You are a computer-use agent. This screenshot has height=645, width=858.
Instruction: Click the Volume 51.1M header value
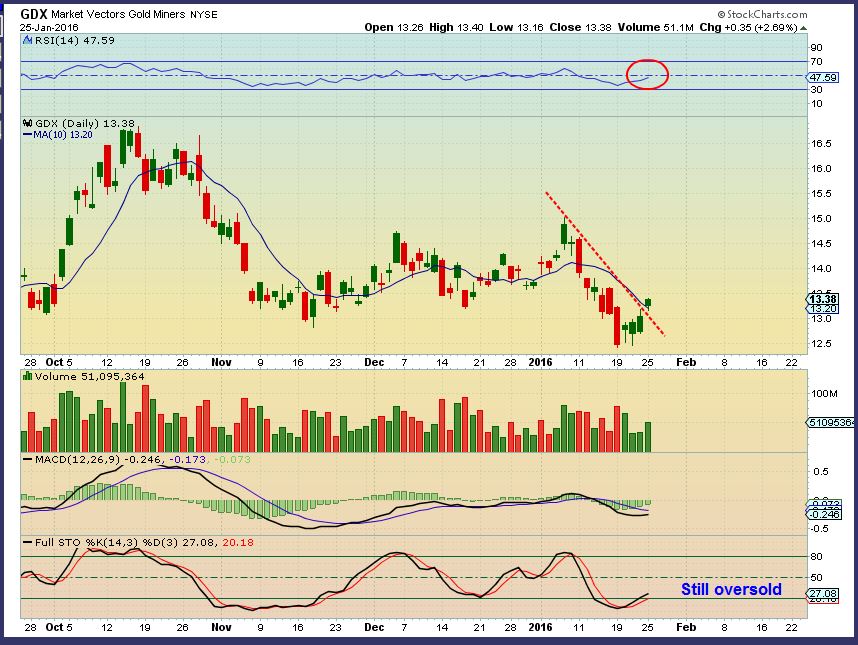pyautogui.click(x=656, y=27)
